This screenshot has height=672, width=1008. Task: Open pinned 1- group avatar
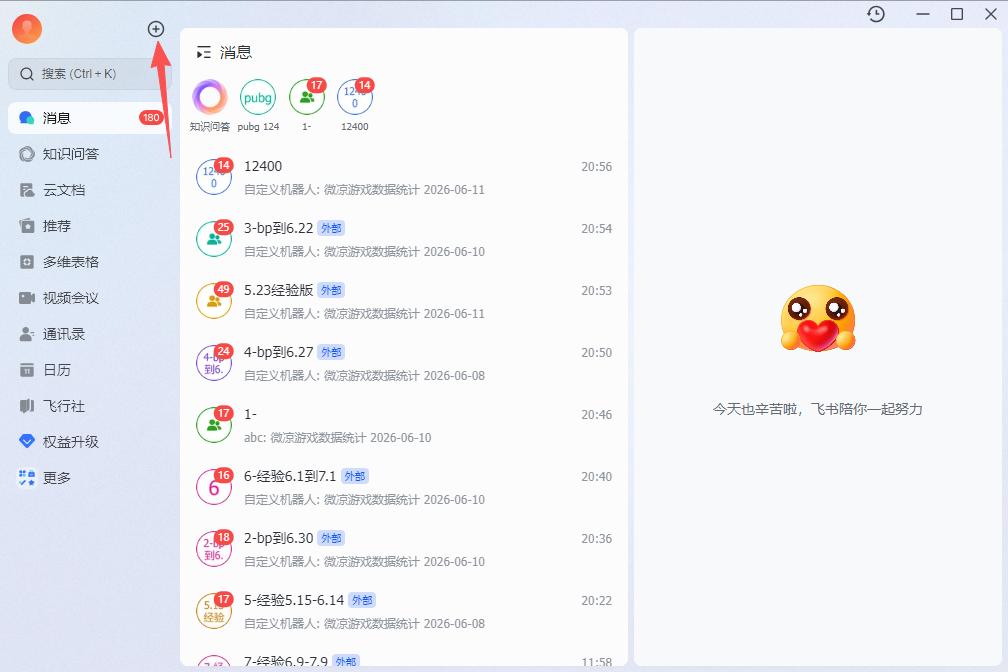click(307, 97)
